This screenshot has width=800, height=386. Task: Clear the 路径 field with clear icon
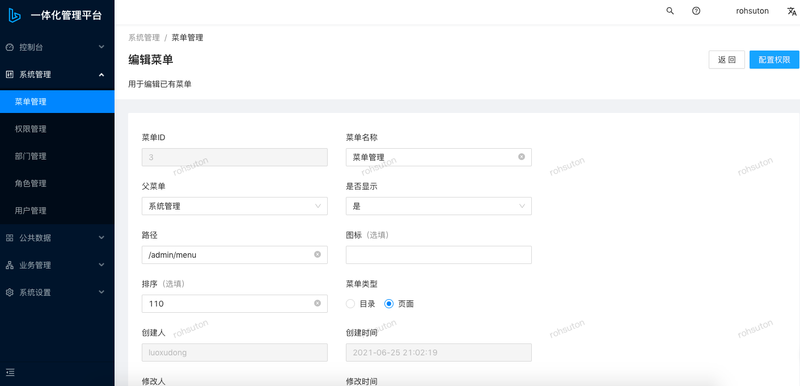click(317, 254)
